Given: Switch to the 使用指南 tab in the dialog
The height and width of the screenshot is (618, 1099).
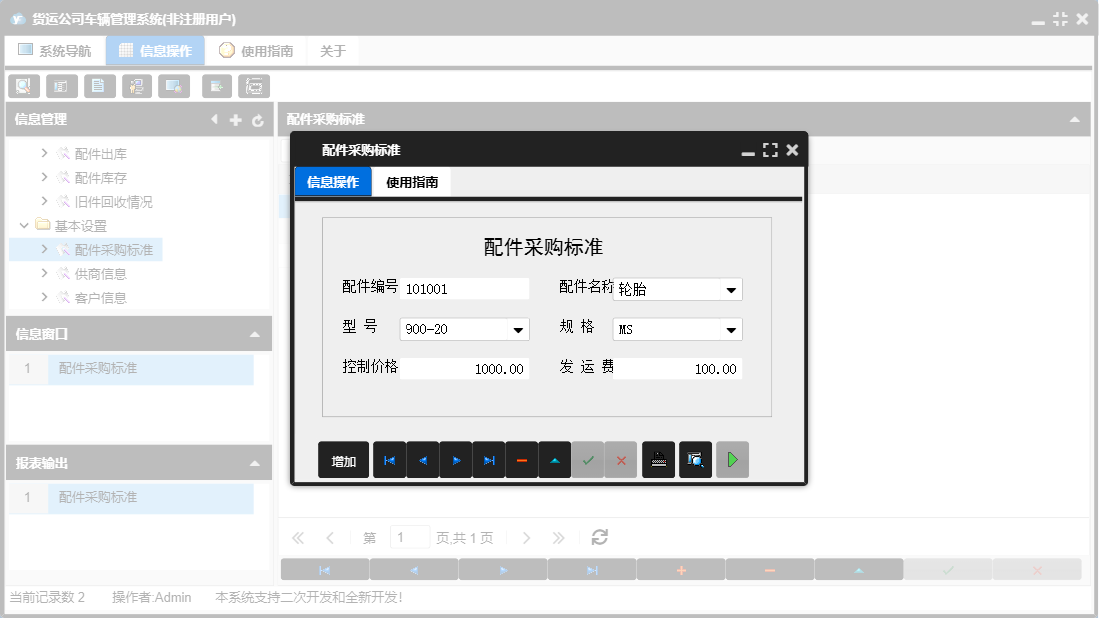Looking at the screenshot, I should [410, 183].
